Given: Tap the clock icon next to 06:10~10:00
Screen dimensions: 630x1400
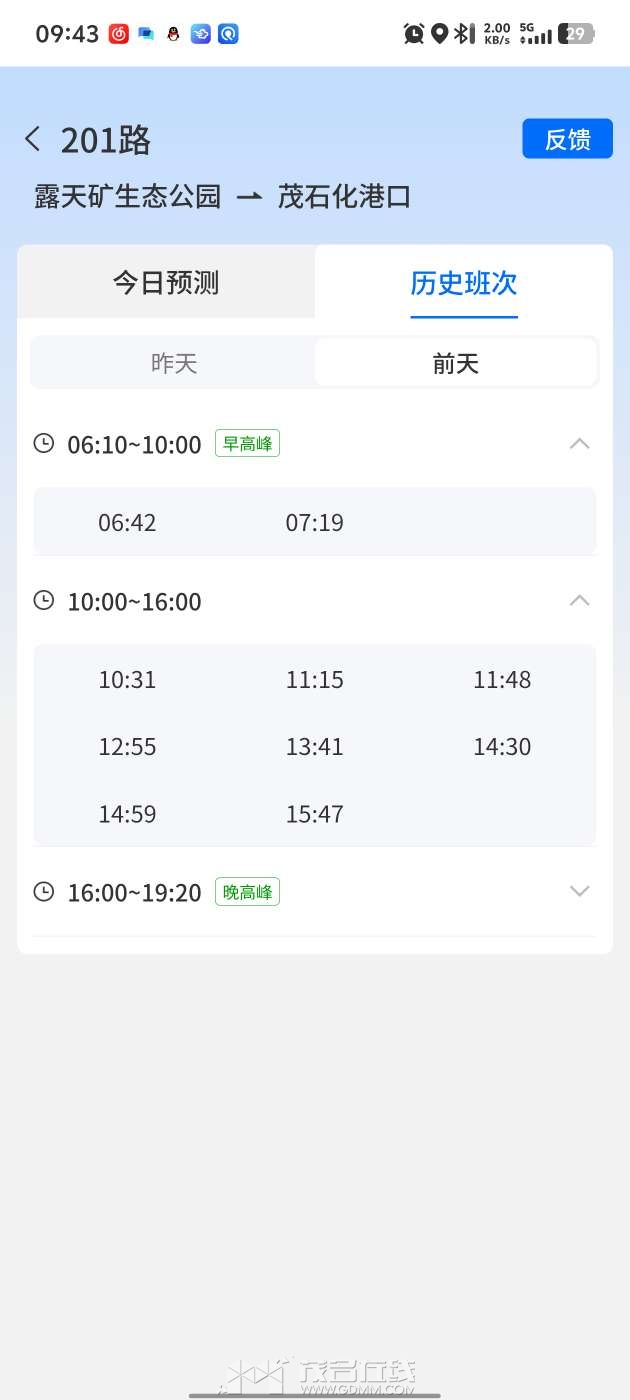Looking at the screenshot, I should 44,443.
